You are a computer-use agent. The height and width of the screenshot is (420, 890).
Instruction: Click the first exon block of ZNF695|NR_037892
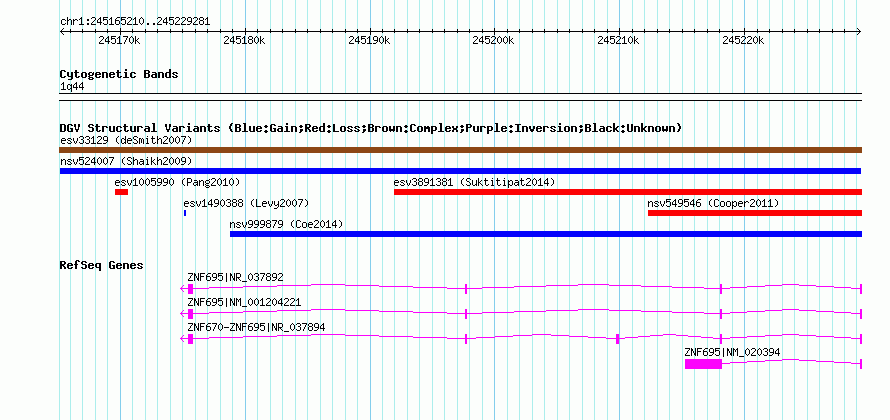[191, 289]
